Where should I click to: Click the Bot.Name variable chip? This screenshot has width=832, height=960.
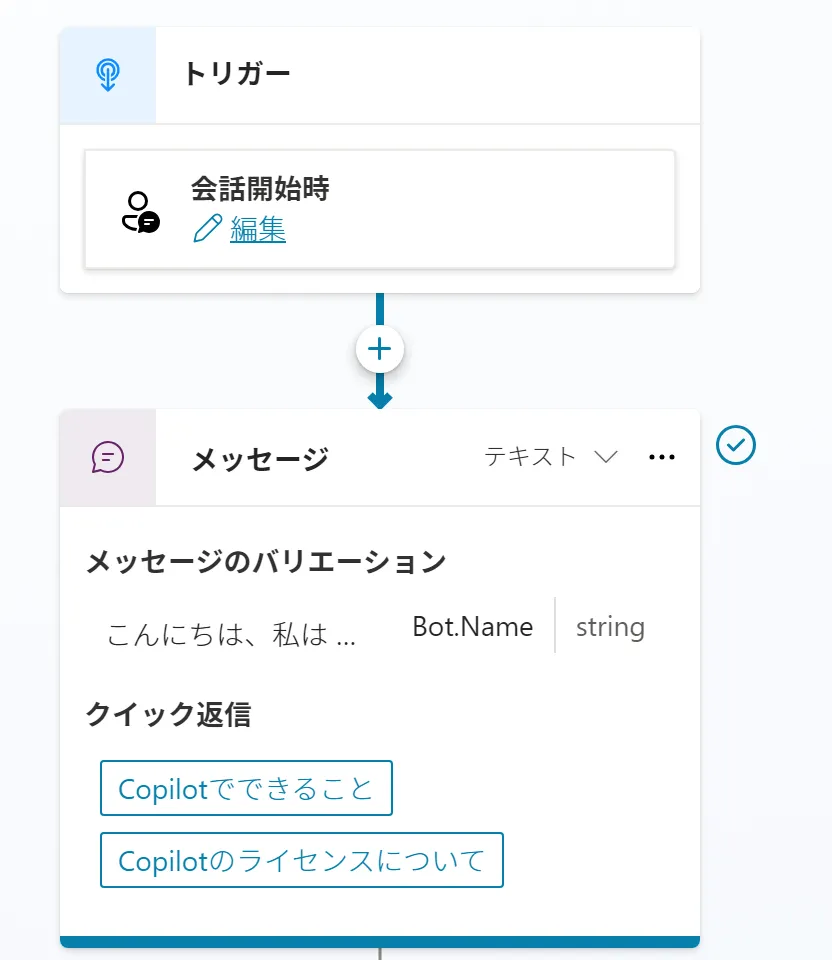tap(472, 627)
